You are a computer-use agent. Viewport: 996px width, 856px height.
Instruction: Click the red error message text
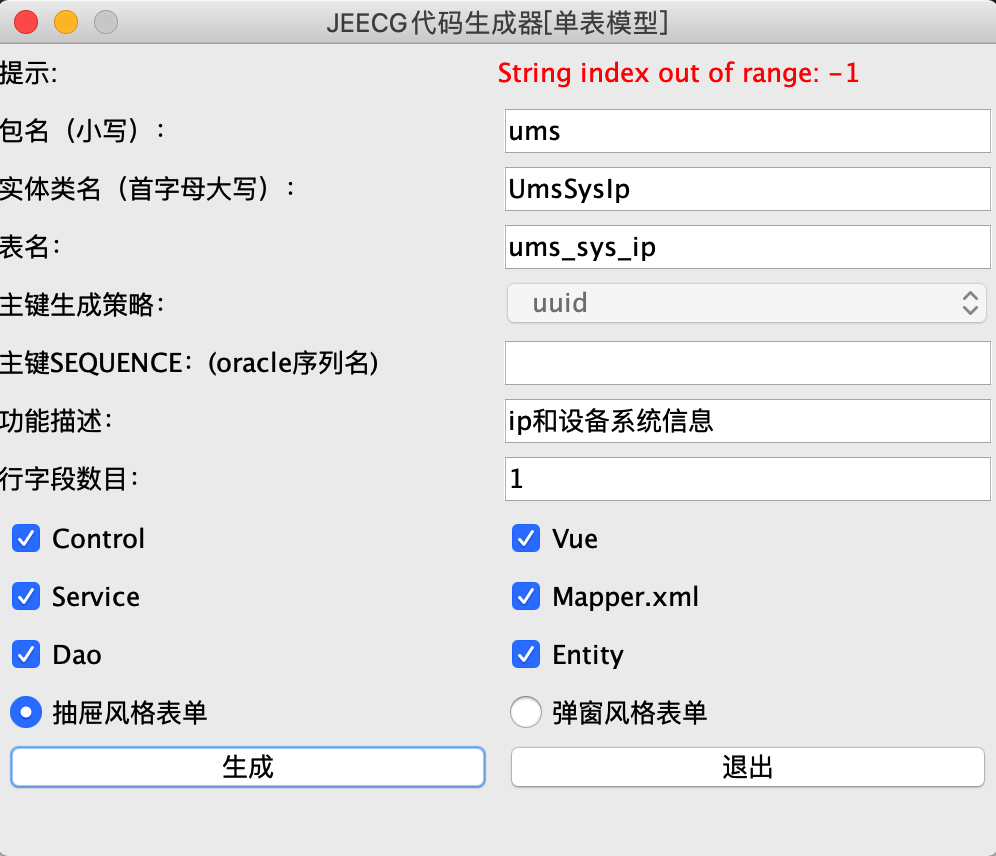pos(678,72)
